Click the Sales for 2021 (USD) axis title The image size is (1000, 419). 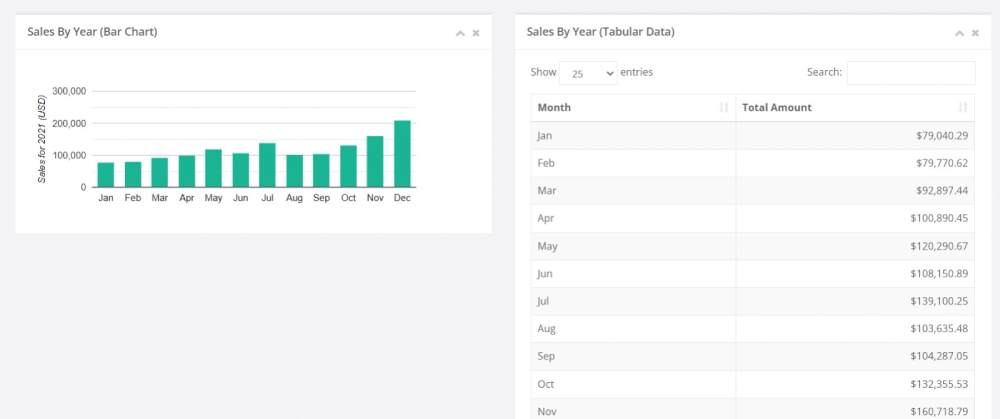click(42, 139)
